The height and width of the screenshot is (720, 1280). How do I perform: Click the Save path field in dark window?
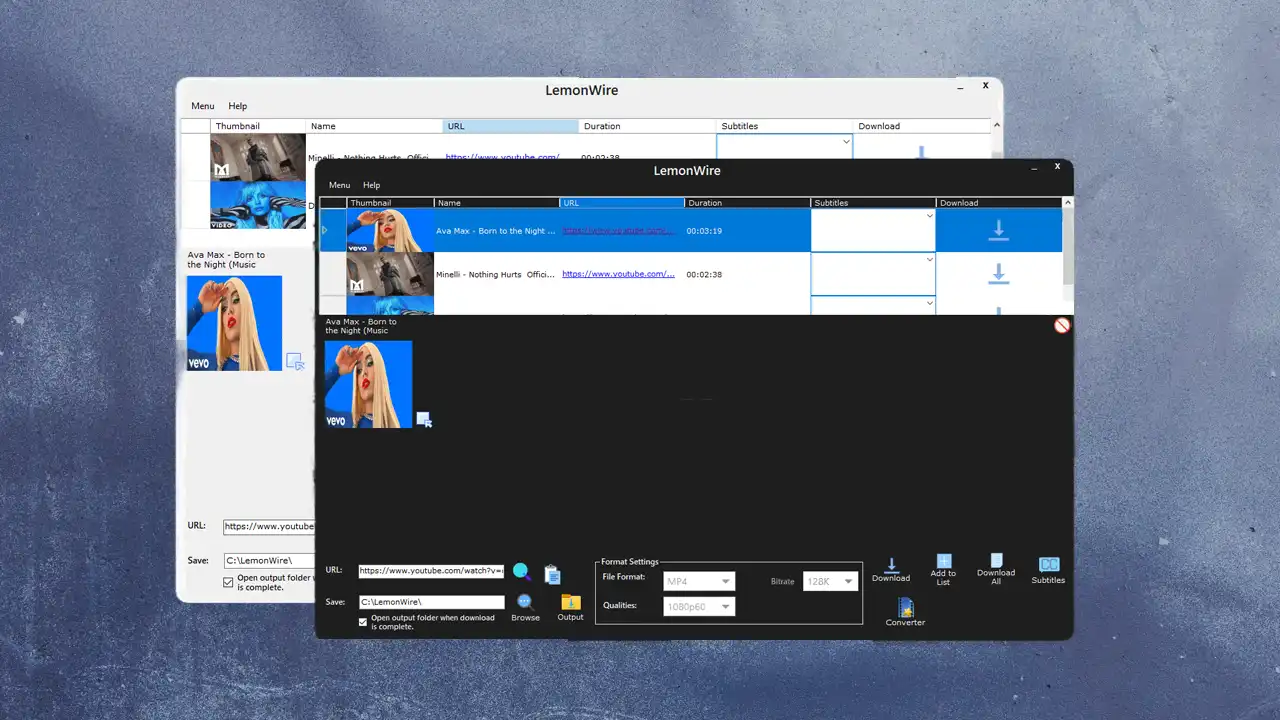pyautogui.click(x=431, y=602)
